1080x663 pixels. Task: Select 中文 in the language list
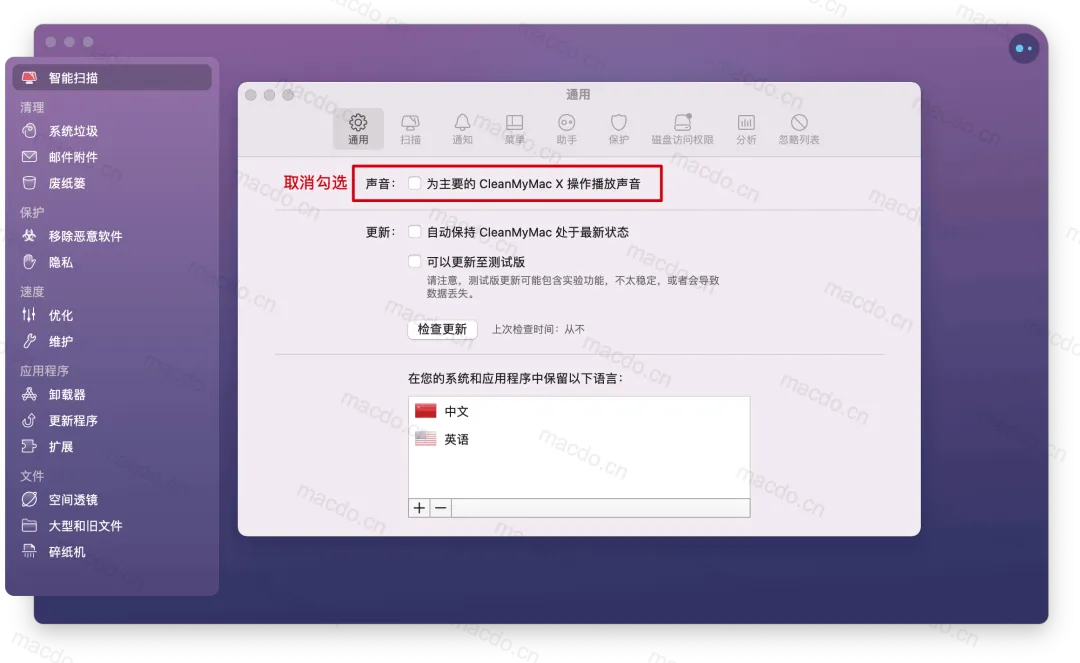point(579,411)
